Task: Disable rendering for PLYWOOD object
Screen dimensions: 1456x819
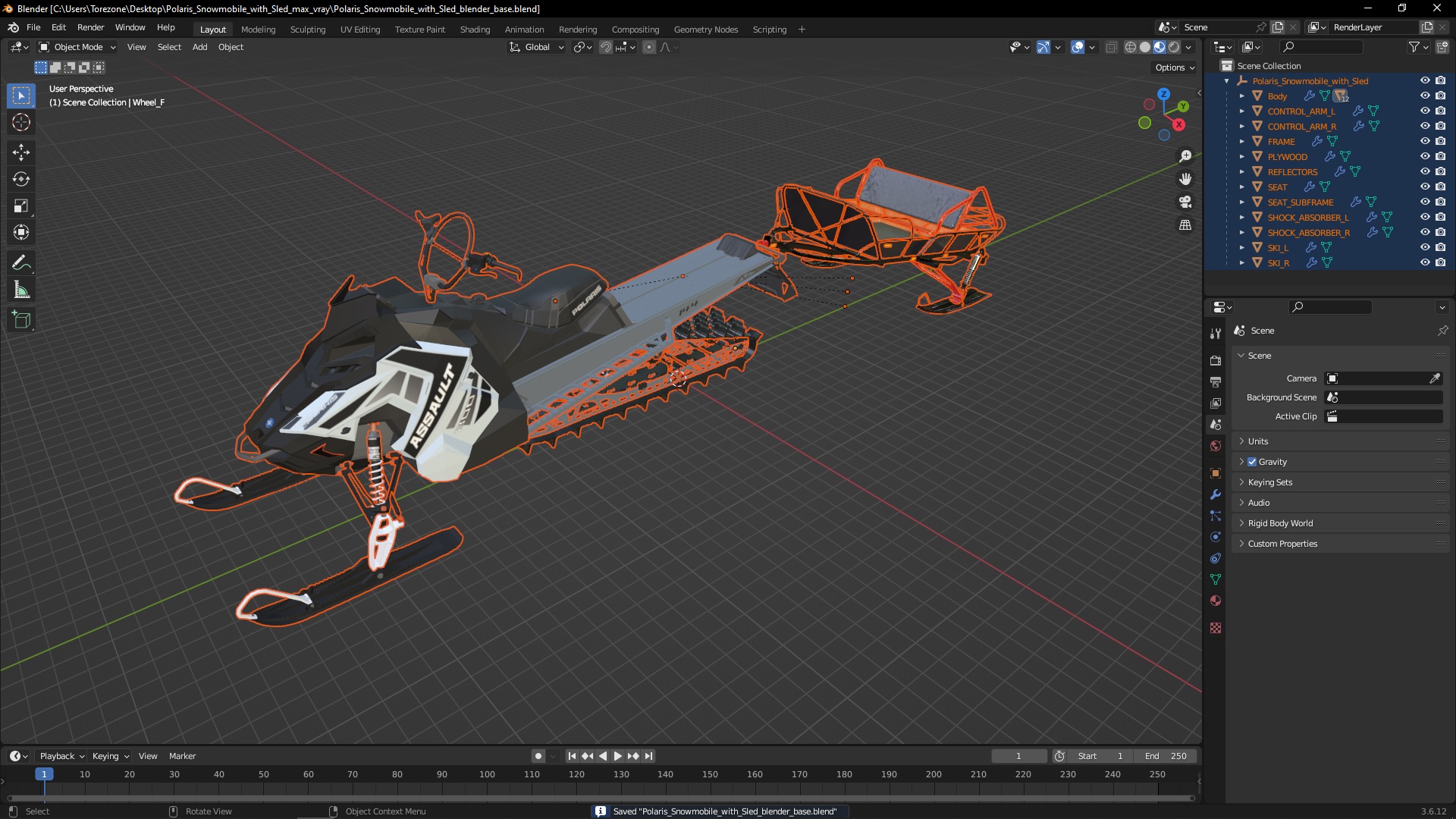Action: 1440,156
